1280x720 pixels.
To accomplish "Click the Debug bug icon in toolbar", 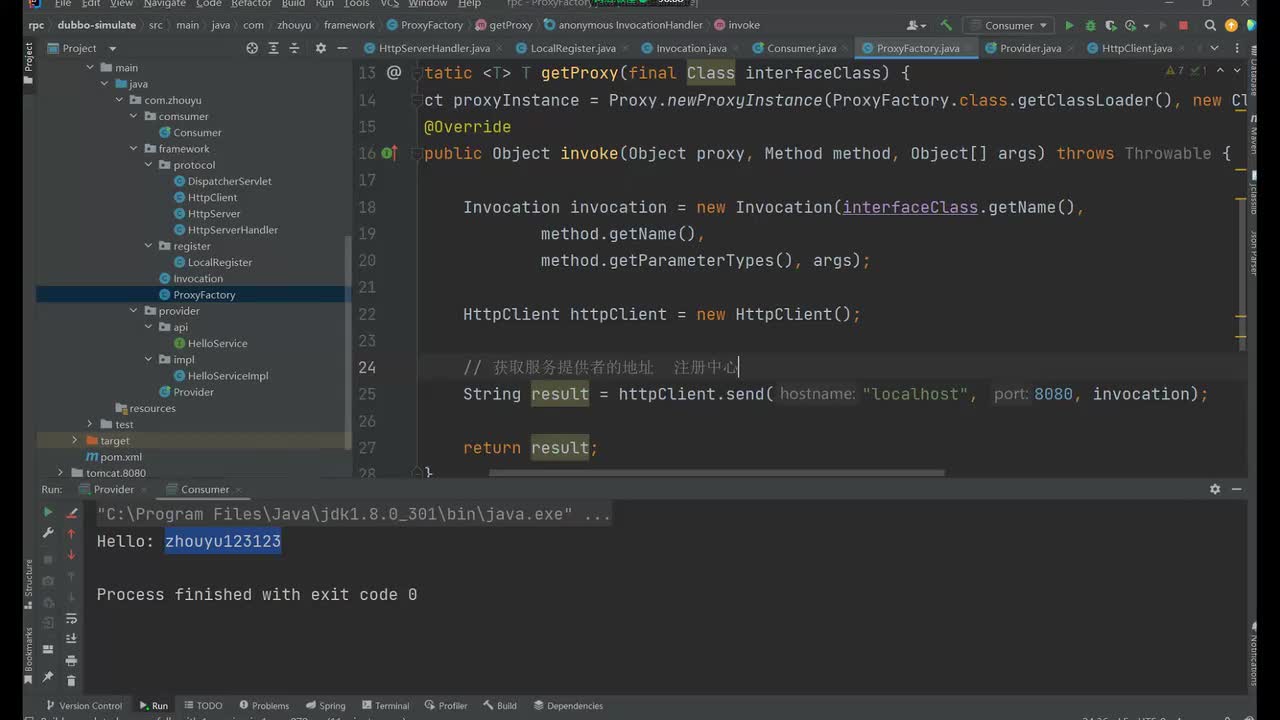I will pos(1090,26).
